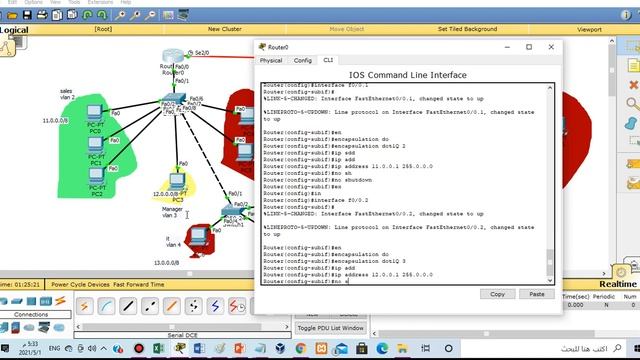Choose the Serial DCE cable with clock
Screen dimensions: 640x360
tap(237, 306)
